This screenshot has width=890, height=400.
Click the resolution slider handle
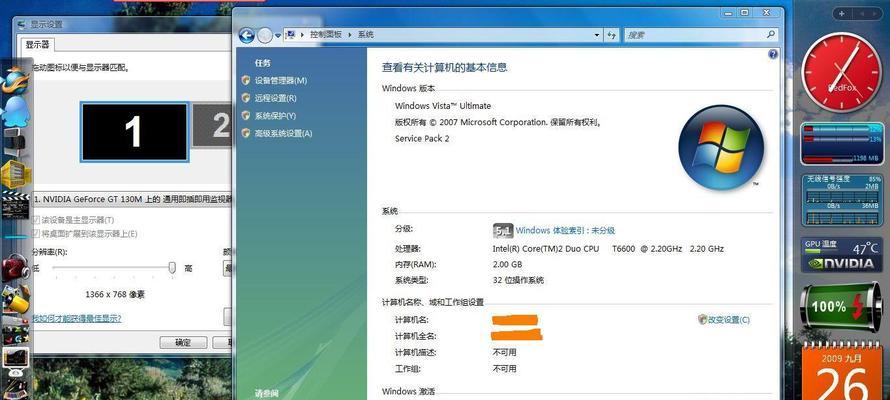[173, 268]
